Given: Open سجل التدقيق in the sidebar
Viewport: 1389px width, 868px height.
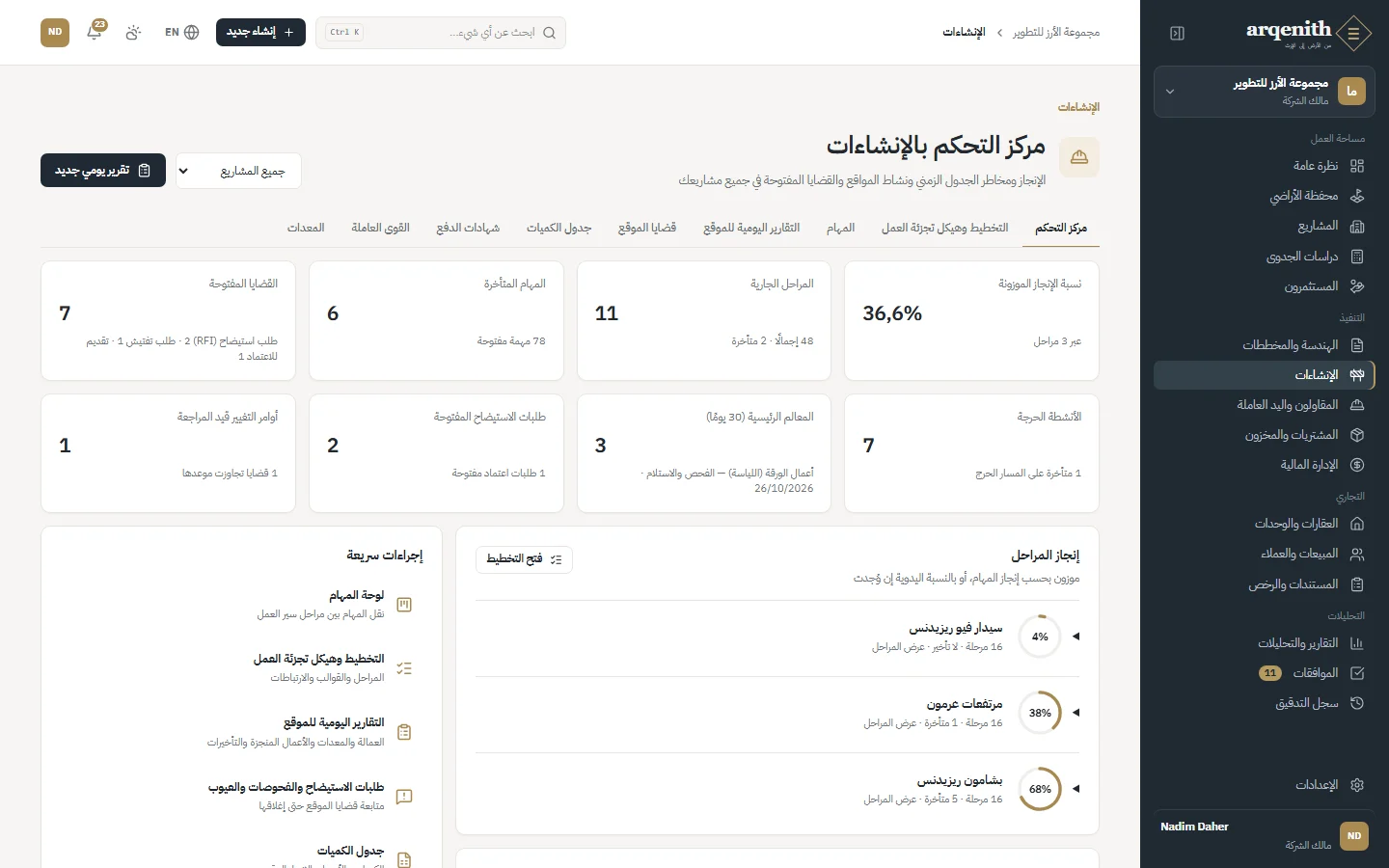Looking at the screenshot, I should 1265,703.
